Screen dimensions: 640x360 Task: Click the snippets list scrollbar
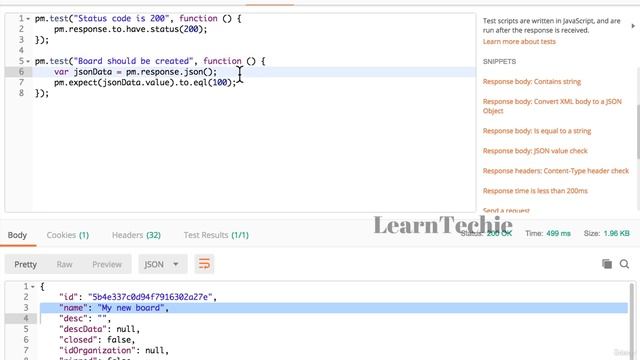[x=638, y=131]
